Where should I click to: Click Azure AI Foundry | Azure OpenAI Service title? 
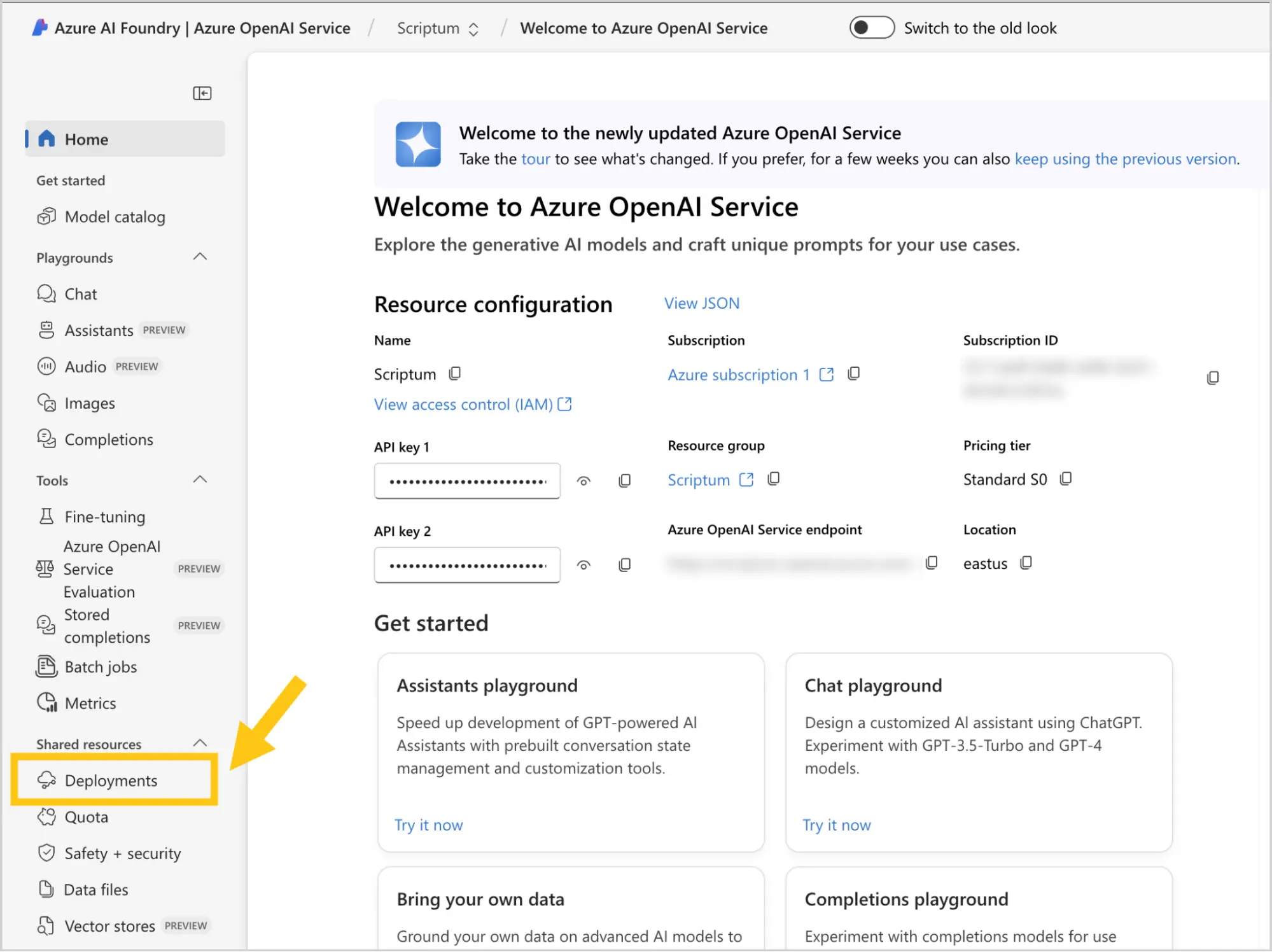[202, 28]
